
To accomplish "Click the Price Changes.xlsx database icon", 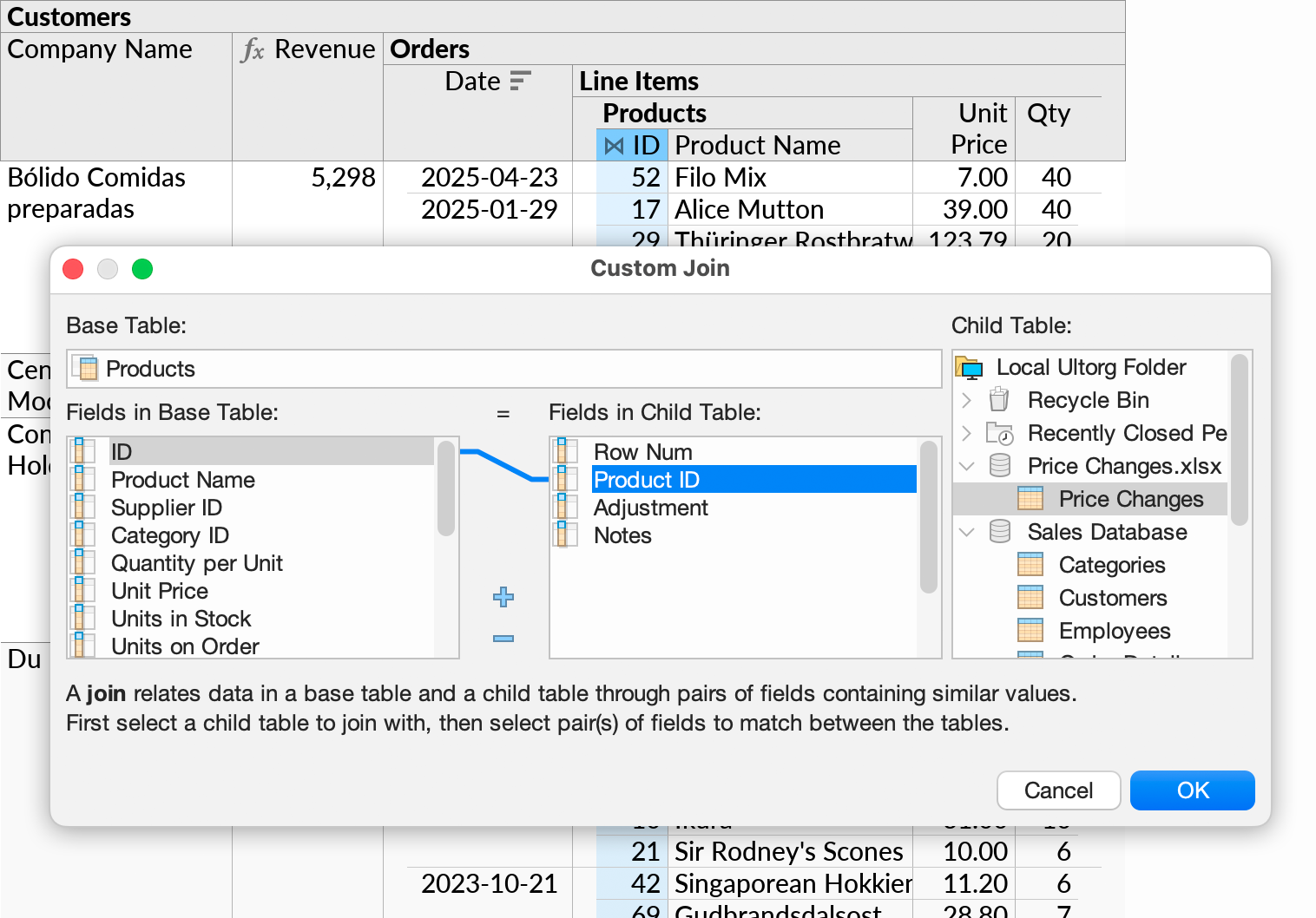I will pyautogui.click(x=1000, y=466).
